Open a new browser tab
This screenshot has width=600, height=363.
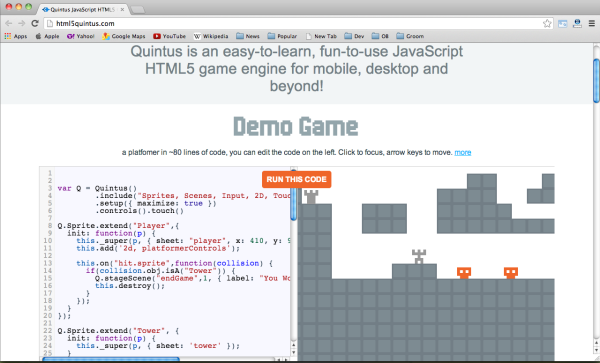coord(138,10)
